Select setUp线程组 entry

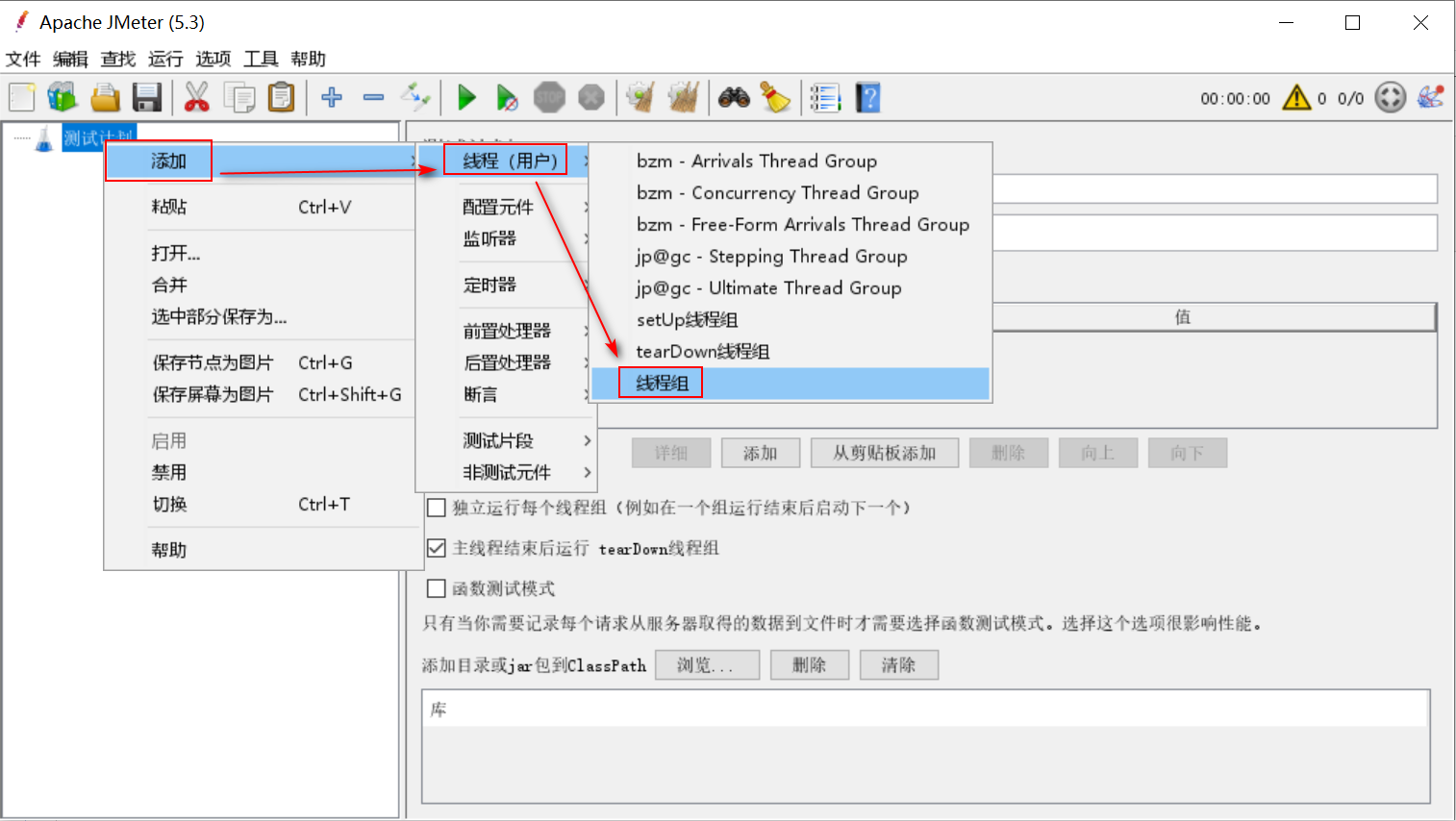click(x=791, y=319)
